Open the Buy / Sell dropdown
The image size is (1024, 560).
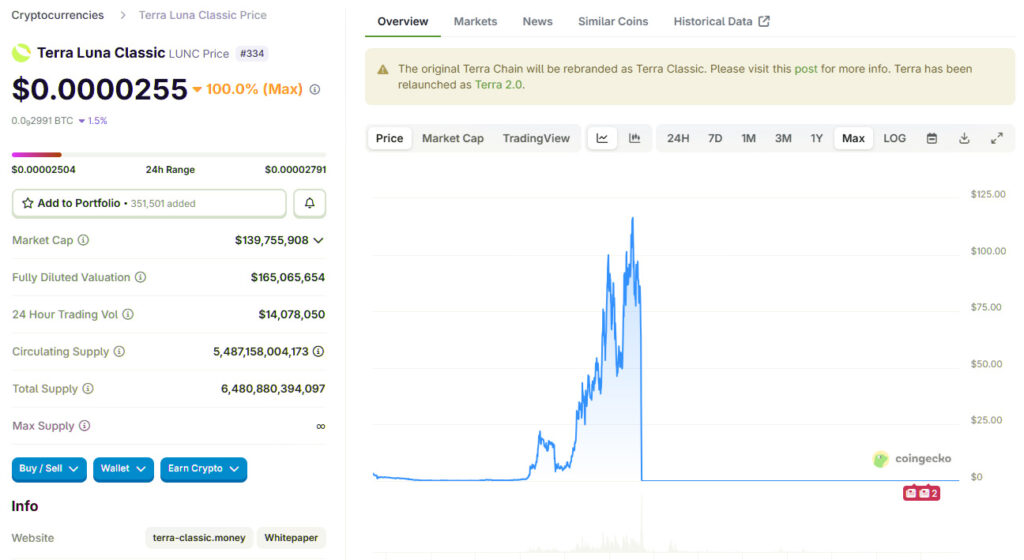(49, 469)
